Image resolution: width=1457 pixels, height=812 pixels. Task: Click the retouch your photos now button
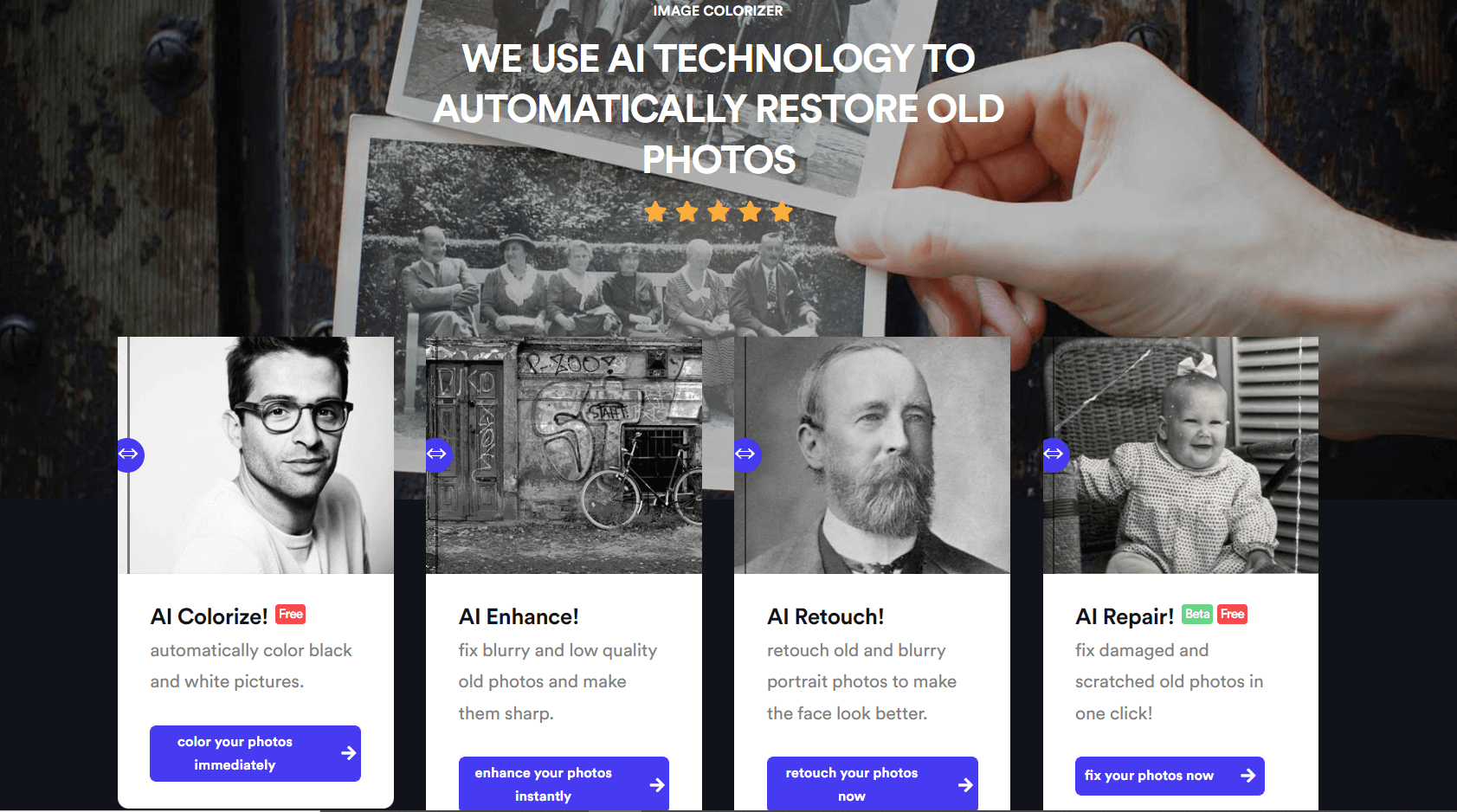tap(873, 784)
